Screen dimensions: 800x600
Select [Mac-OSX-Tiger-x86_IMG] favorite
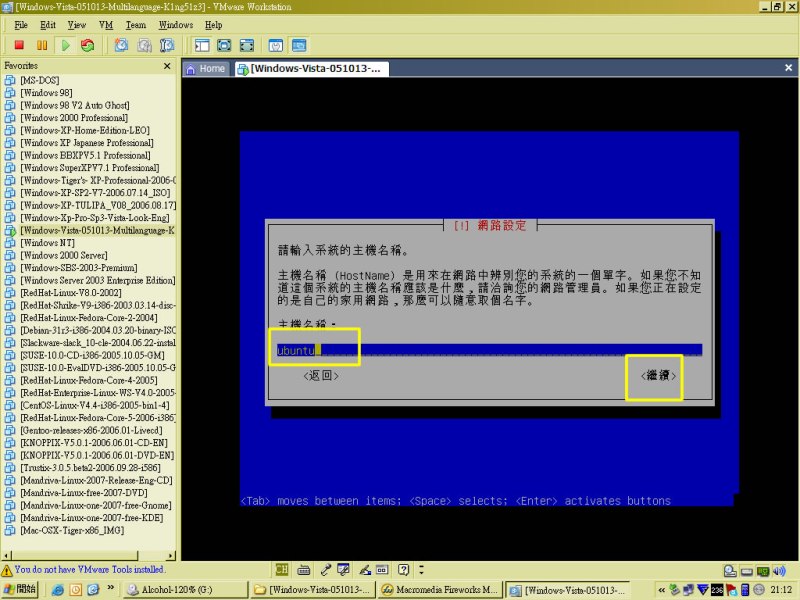click(x=72, y=531)
